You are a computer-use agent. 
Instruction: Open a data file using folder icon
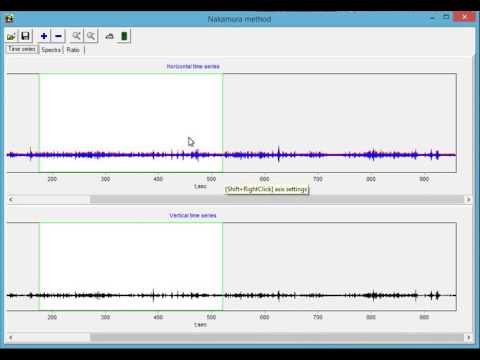pyautogui.click(x=11, y=36)
